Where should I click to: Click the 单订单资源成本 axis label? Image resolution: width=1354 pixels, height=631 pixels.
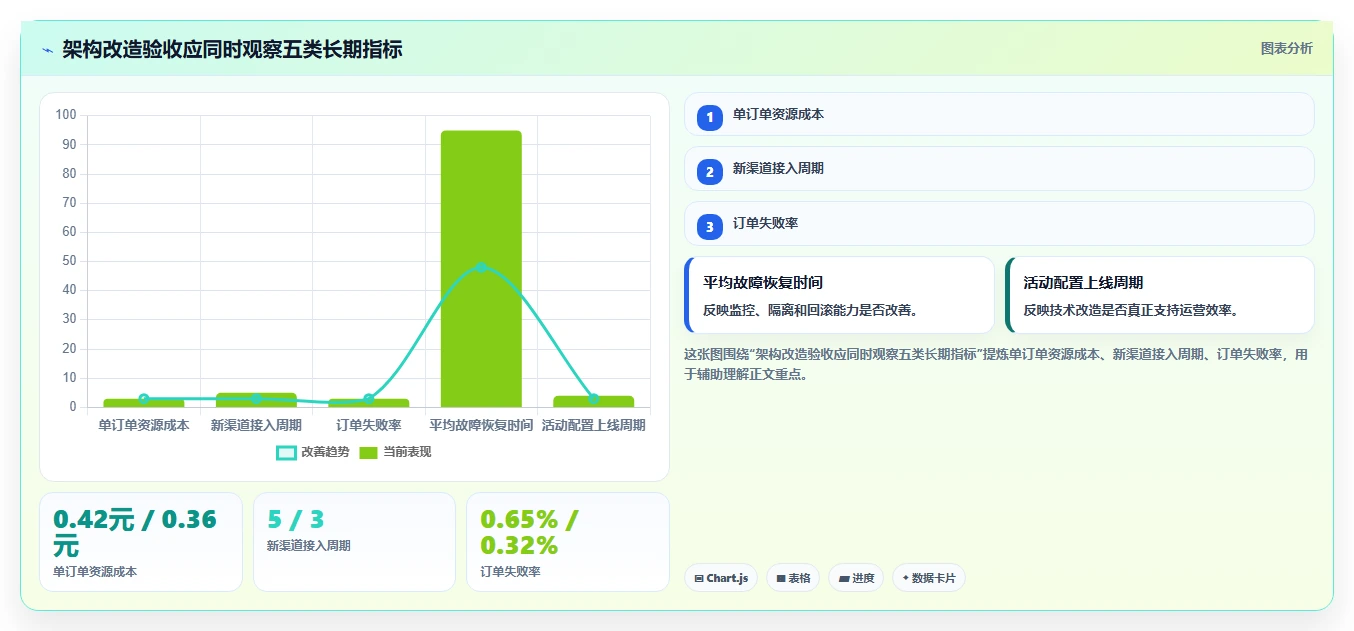click(x=144, y=425)
